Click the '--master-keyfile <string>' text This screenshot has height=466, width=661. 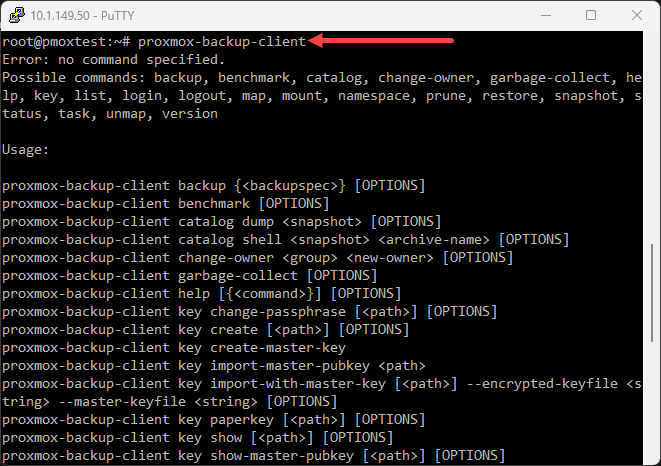[158, 401]
